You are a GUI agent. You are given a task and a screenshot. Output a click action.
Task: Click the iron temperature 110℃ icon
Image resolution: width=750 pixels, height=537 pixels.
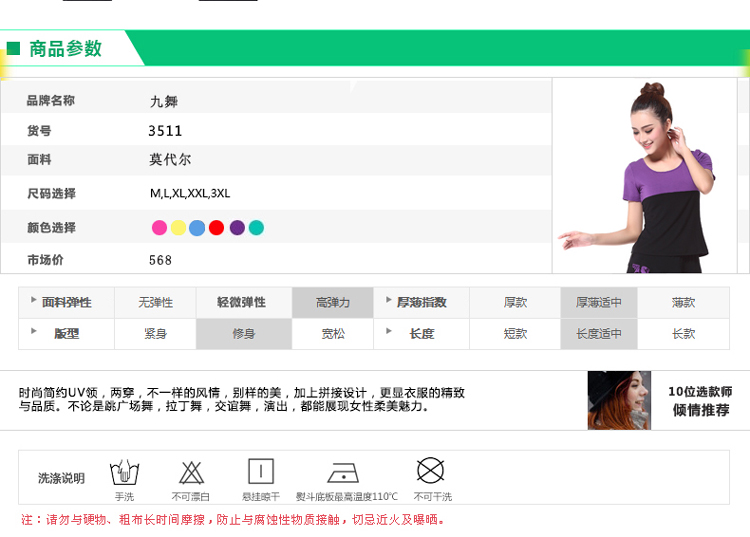pyautogui.click(x=346, y=472)
